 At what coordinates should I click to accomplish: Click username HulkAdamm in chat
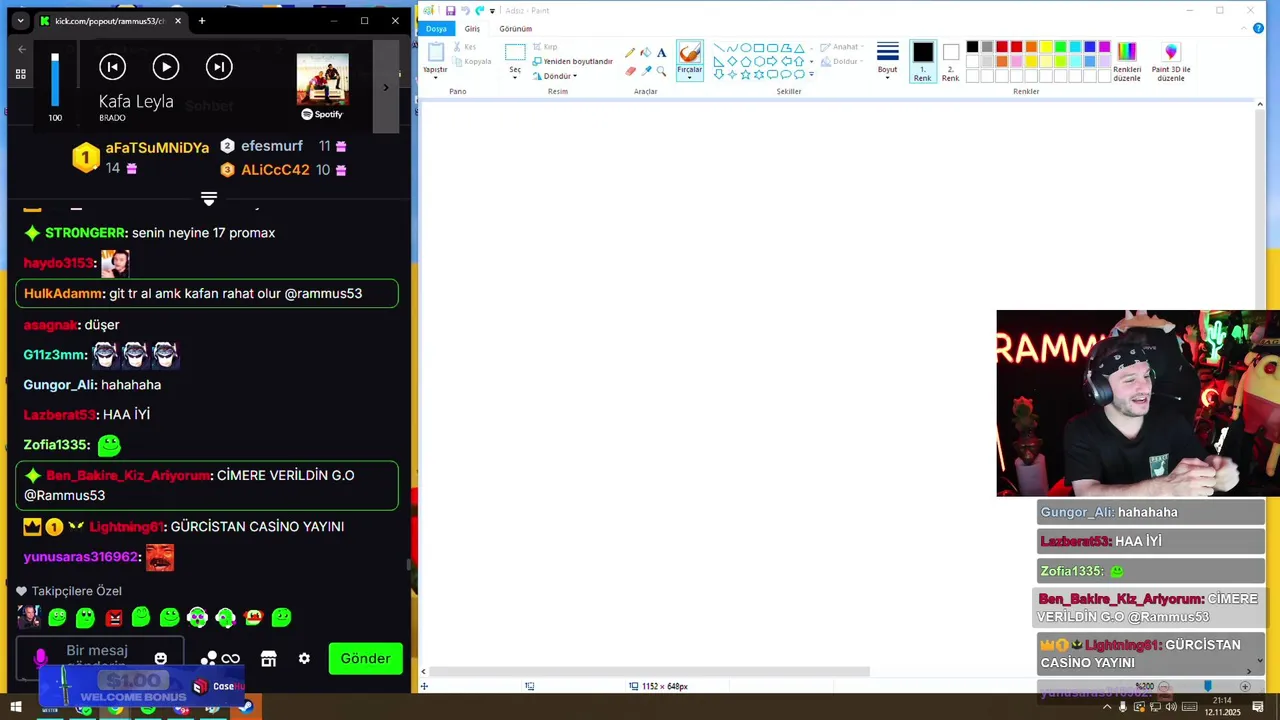coord(63,293)
